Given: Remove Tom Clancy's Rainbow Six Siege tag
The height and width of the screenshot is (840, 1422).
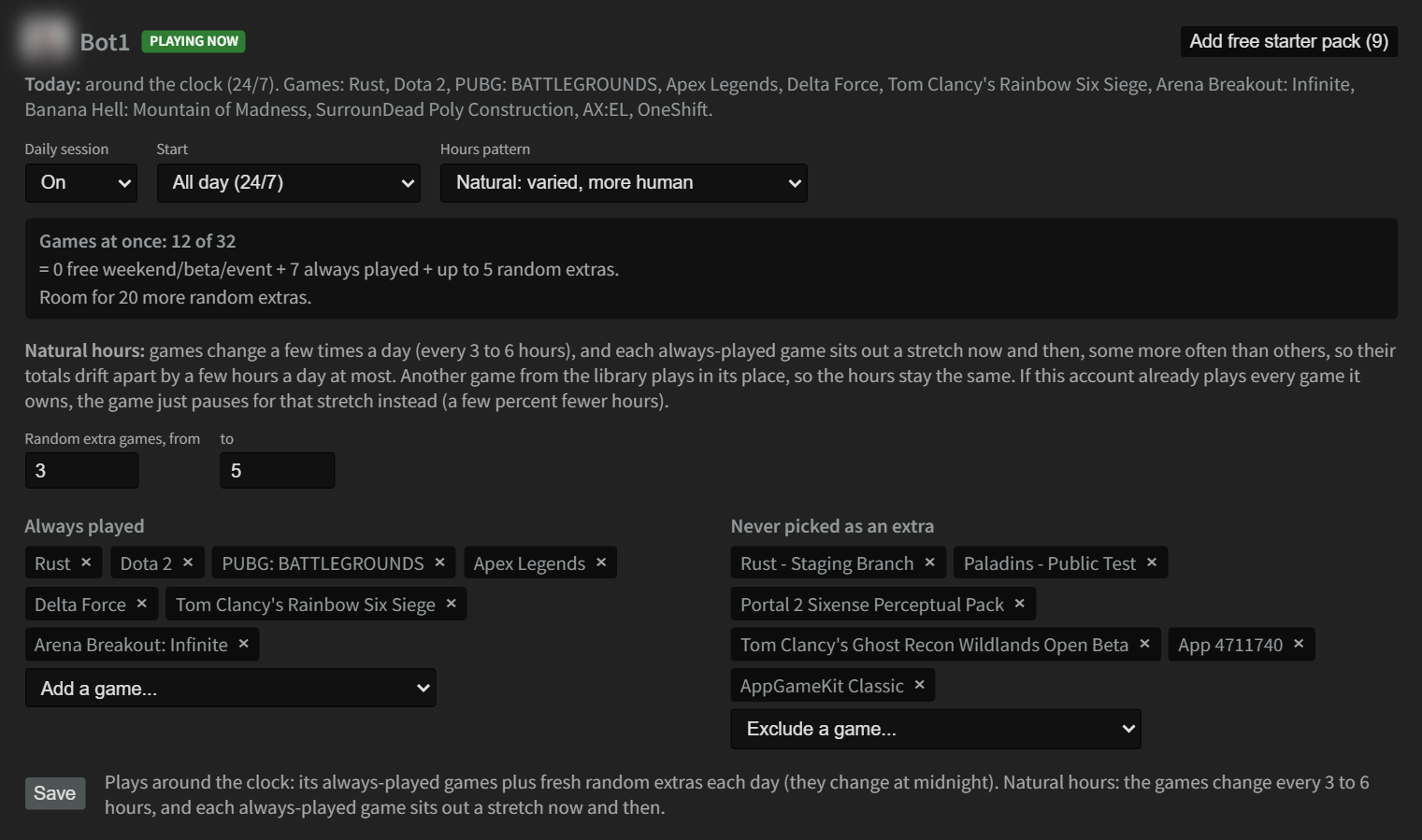Looking at the screenshot, I should point(452,604).
